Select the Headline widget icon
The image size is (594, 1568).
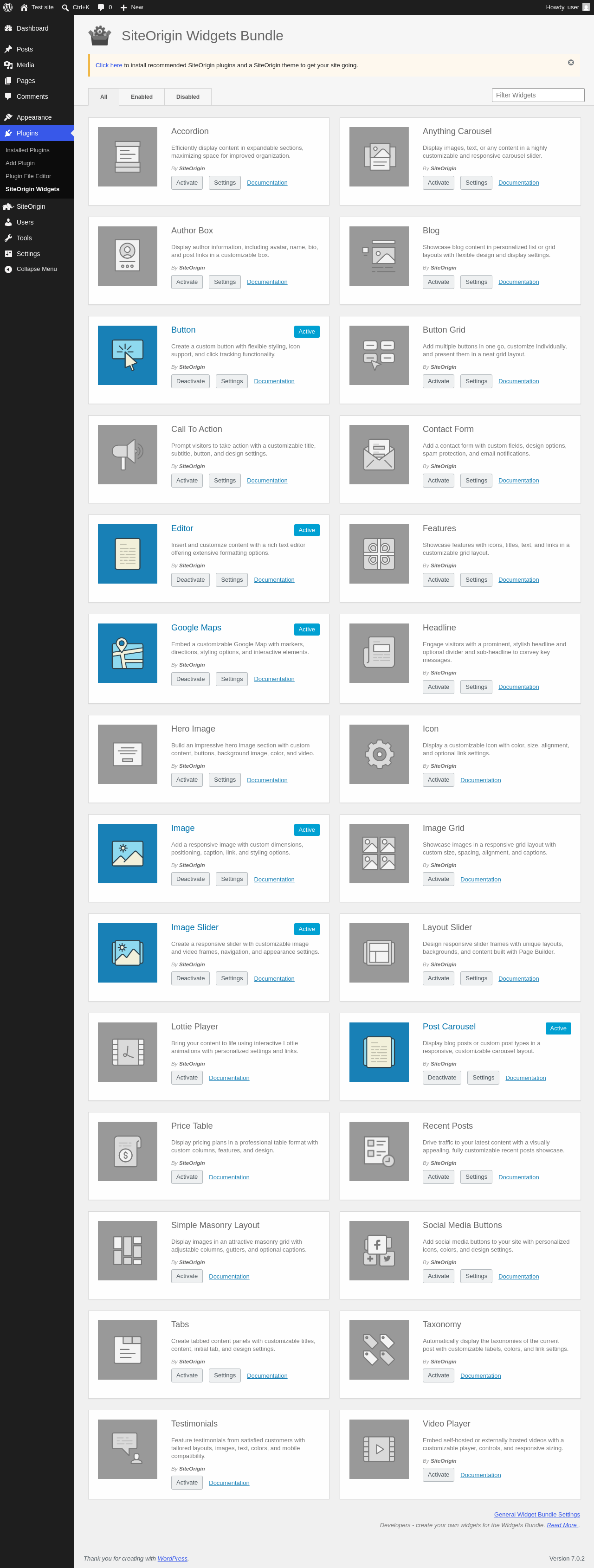[x=379, y=653]
